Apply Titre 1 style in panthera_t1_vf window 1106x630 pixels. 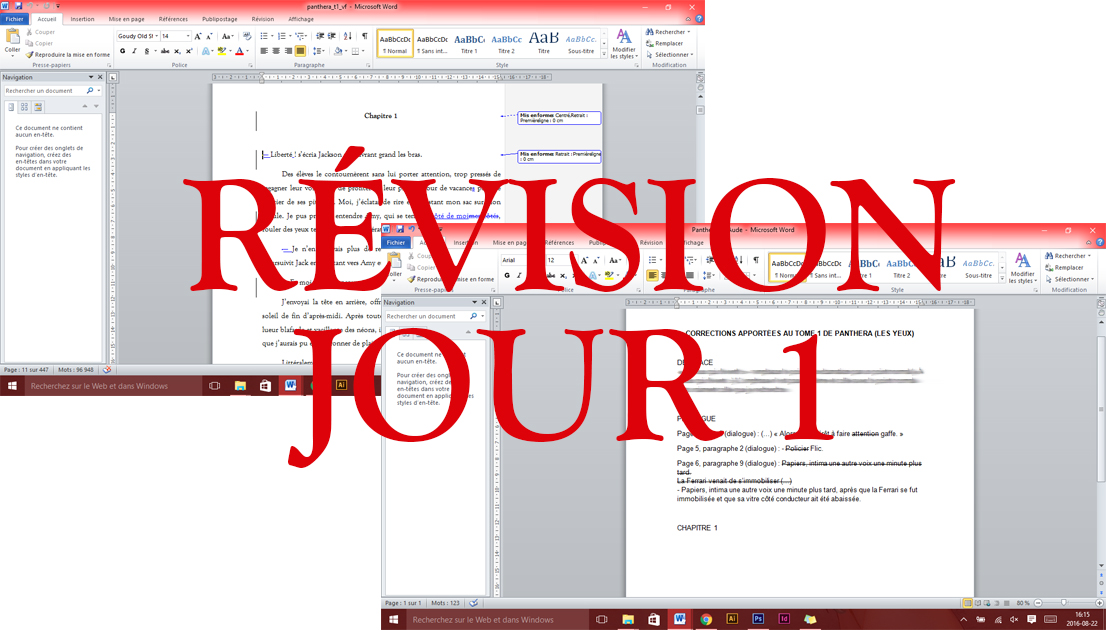click(469, 43)
